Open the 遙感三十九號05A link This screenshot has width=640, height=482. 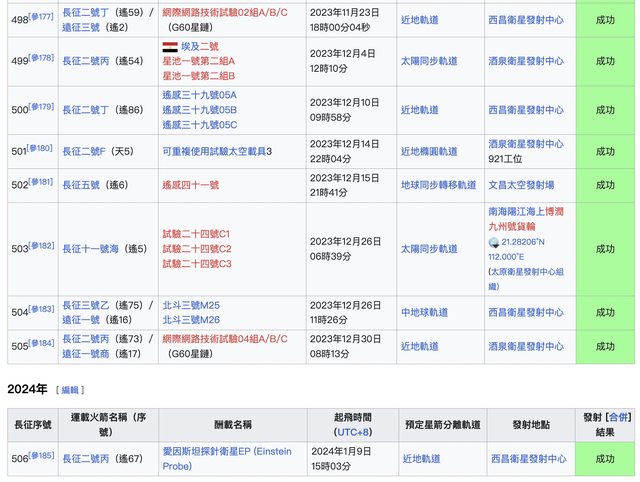click(x=200, y=95)
